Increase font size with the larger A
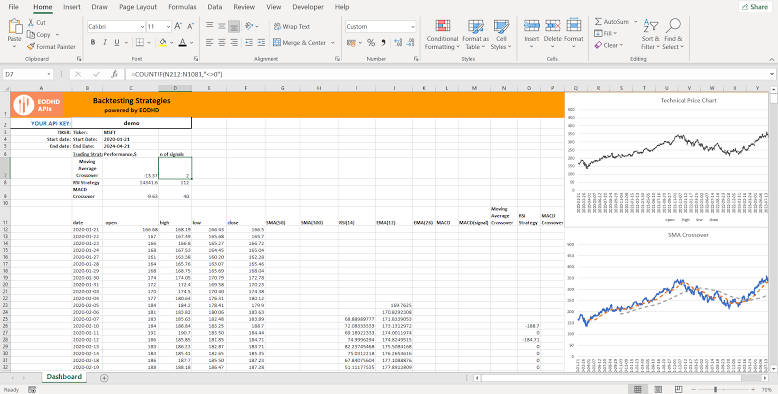 (178, 26)
